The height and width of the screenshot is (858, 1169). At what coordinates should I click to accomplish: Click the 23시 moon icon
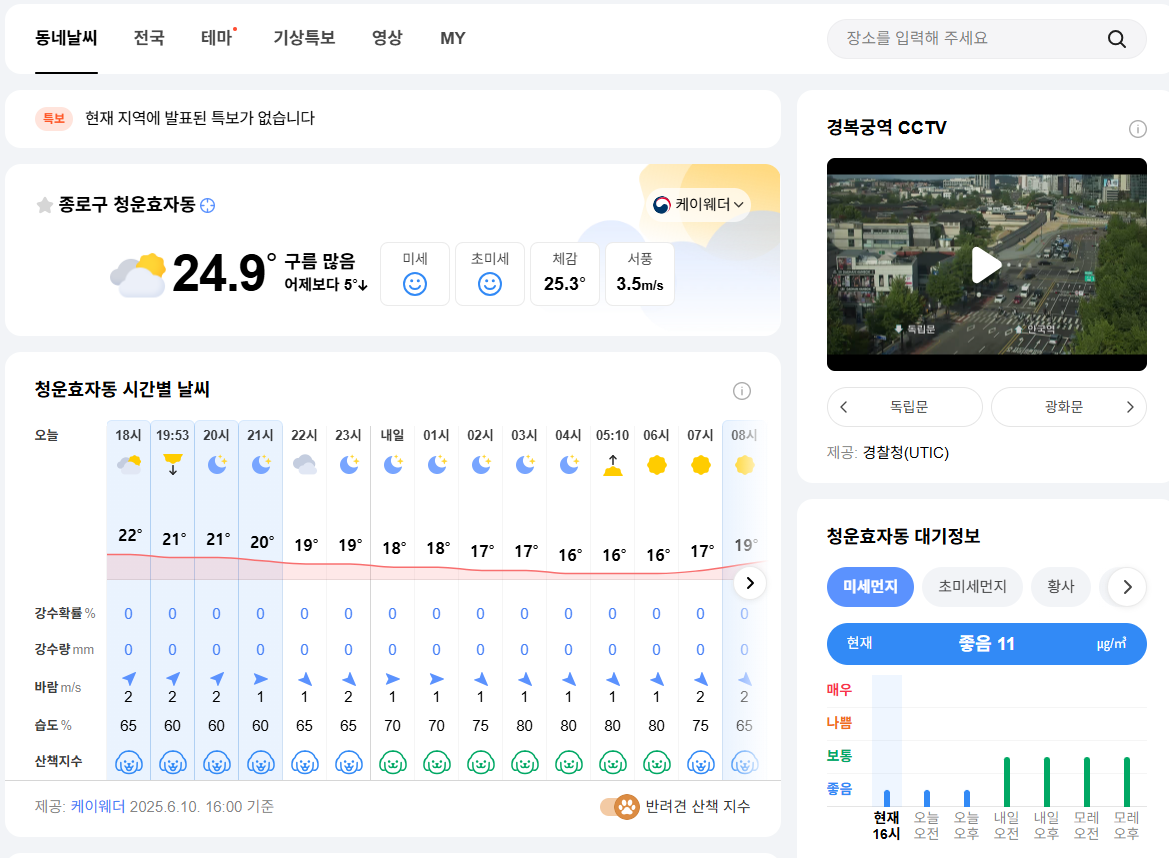(348, 465)
